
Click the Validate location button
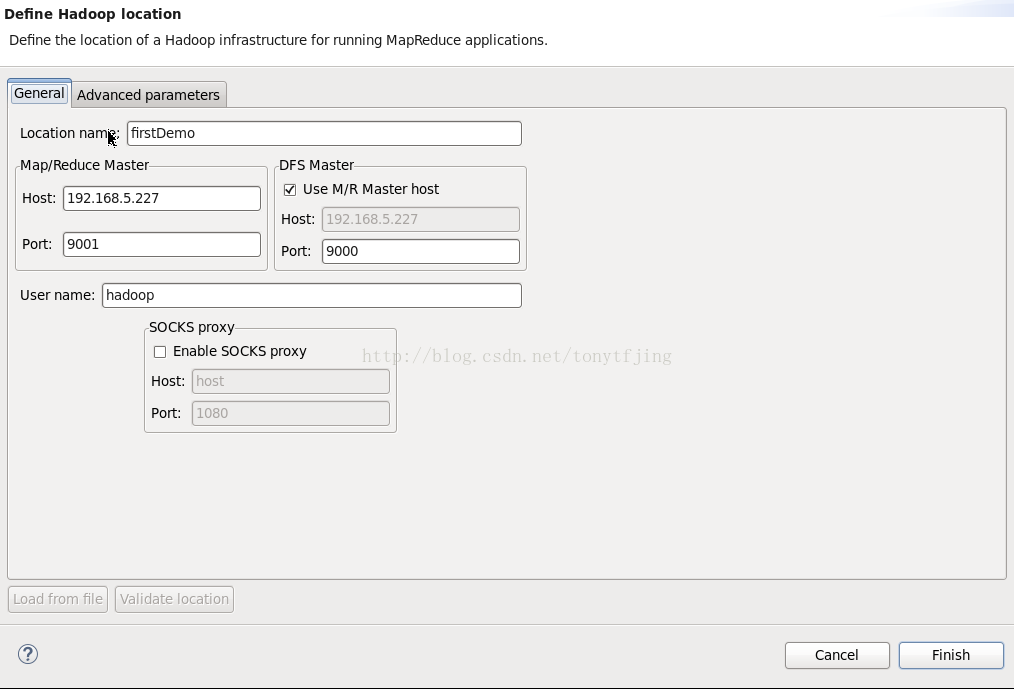click(x=174, y=599)
